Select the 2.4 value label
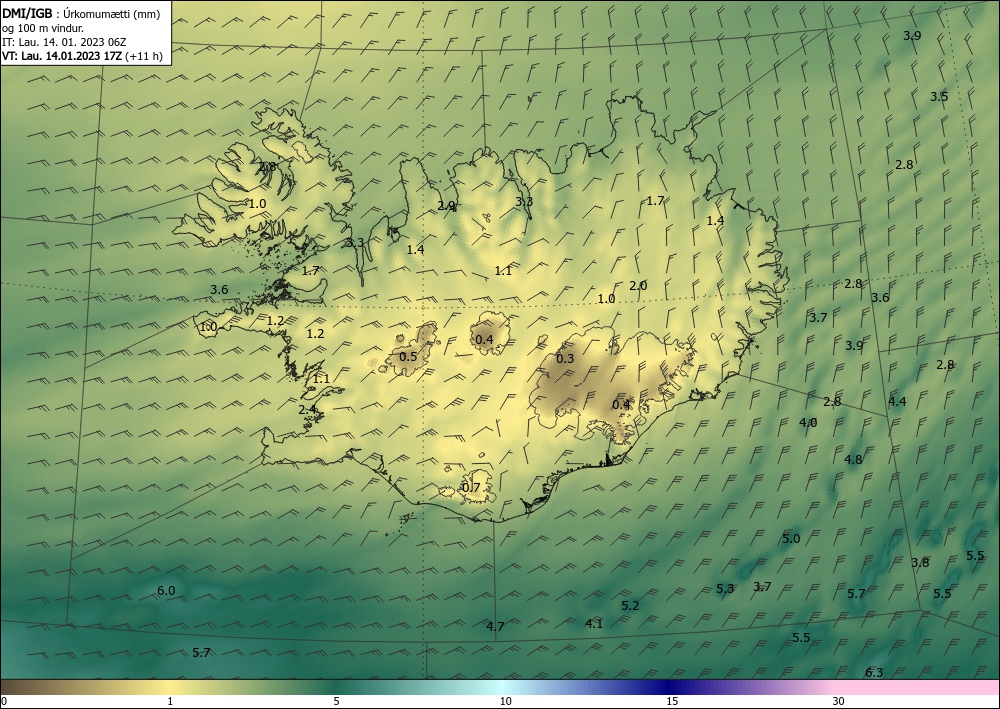Viewport: 1000px width, 709px height. (307, 409)
